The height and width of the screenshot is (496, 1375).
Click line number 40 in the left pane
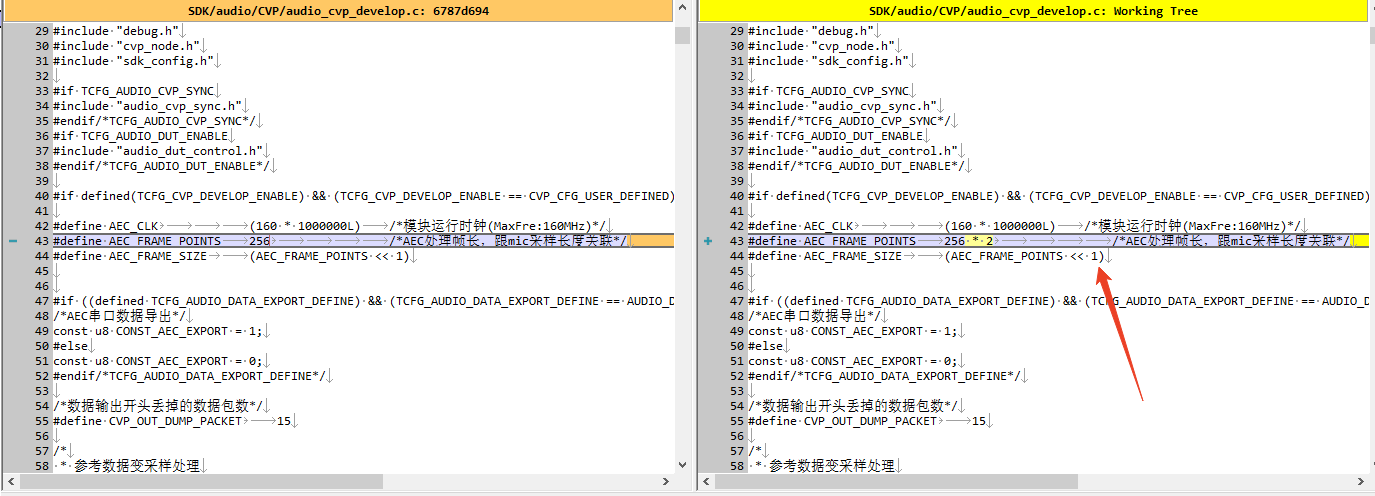(x=42, y=196)
